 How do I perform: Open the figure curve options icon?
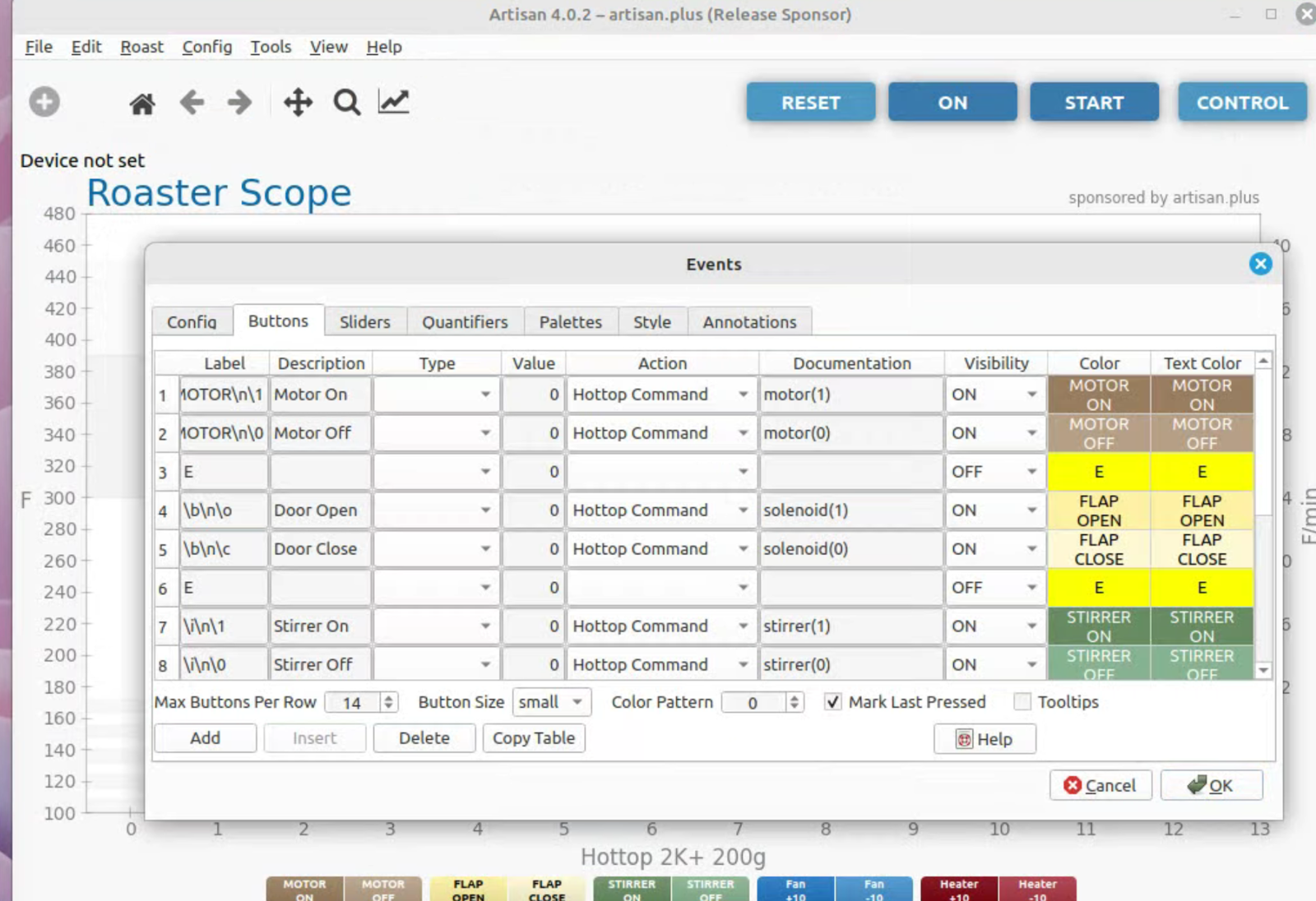[394, 102]
